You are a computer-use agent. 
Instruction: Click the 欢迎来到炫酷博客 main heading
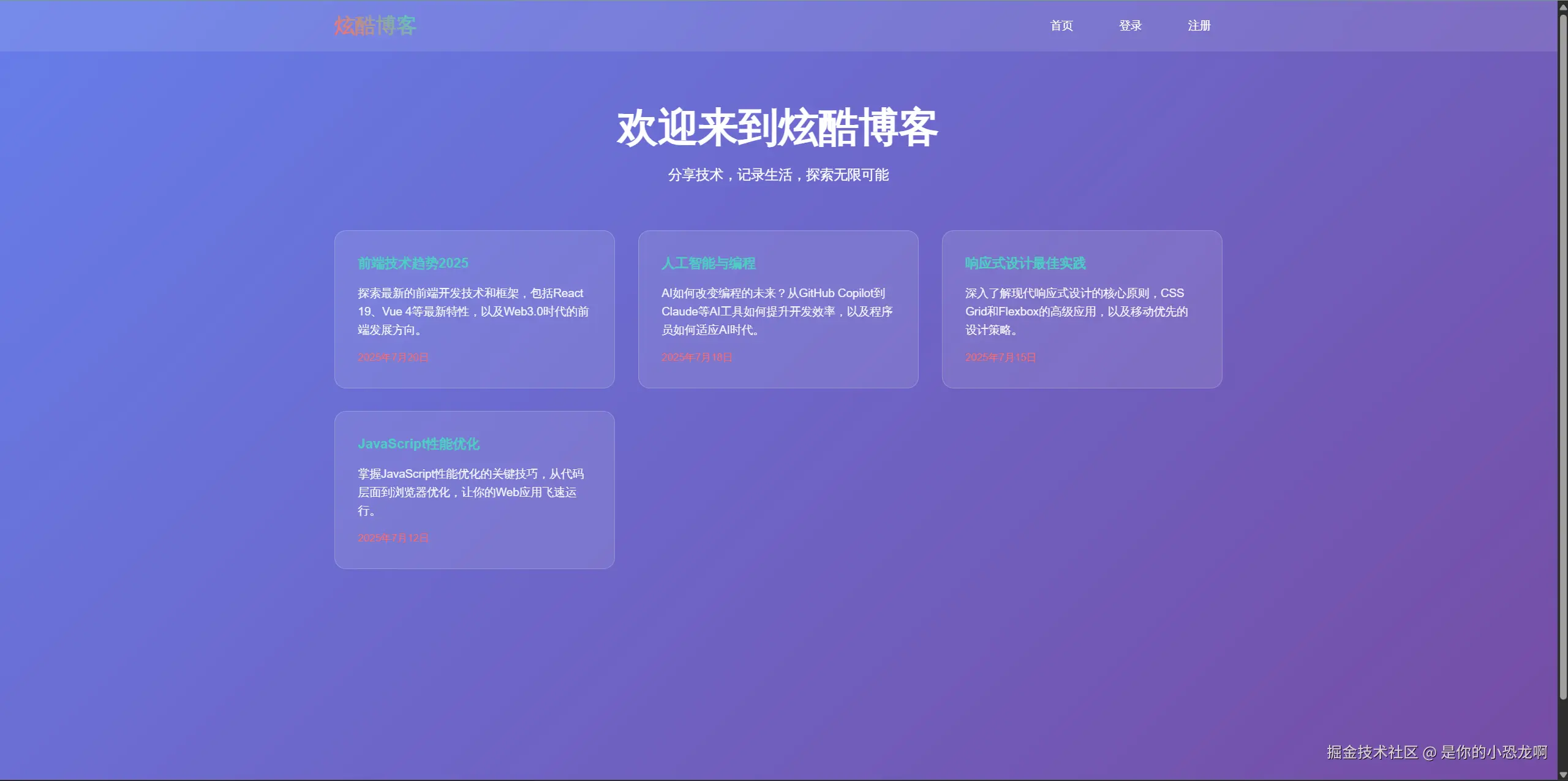pyautogui.click(x=777, y=129)
